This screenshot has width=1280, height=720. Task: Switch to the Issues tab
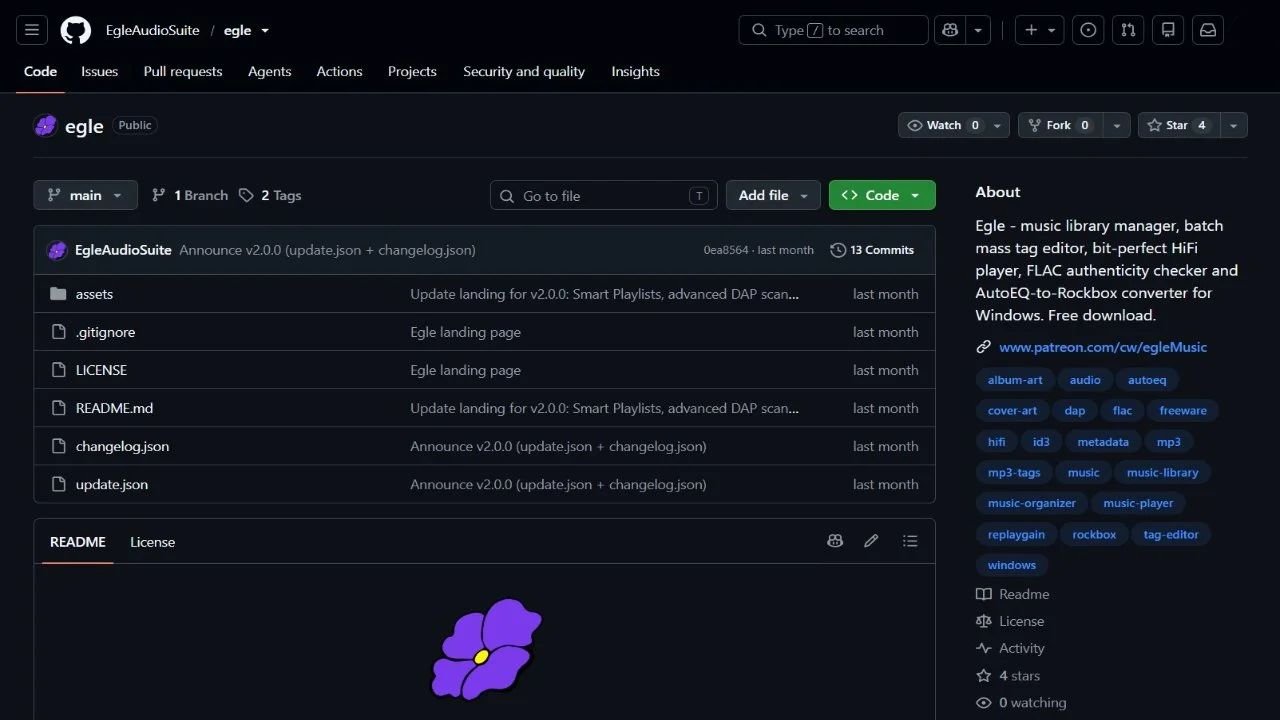coord(99,71)
